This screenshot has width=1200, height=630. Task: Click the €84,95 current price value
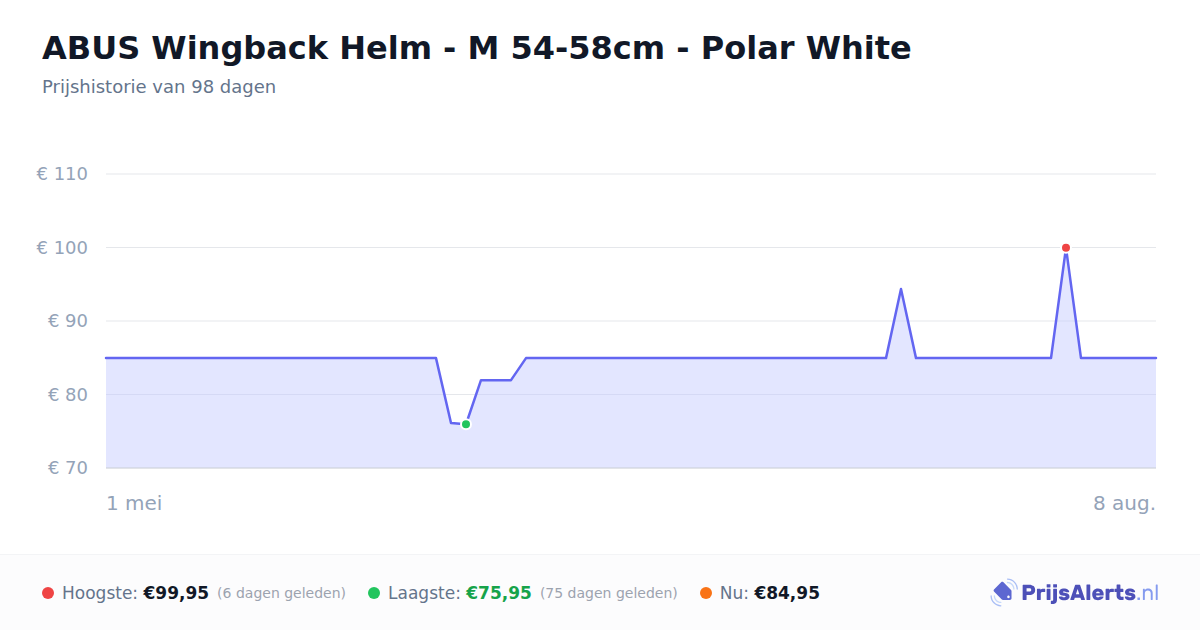pos(787,593)
